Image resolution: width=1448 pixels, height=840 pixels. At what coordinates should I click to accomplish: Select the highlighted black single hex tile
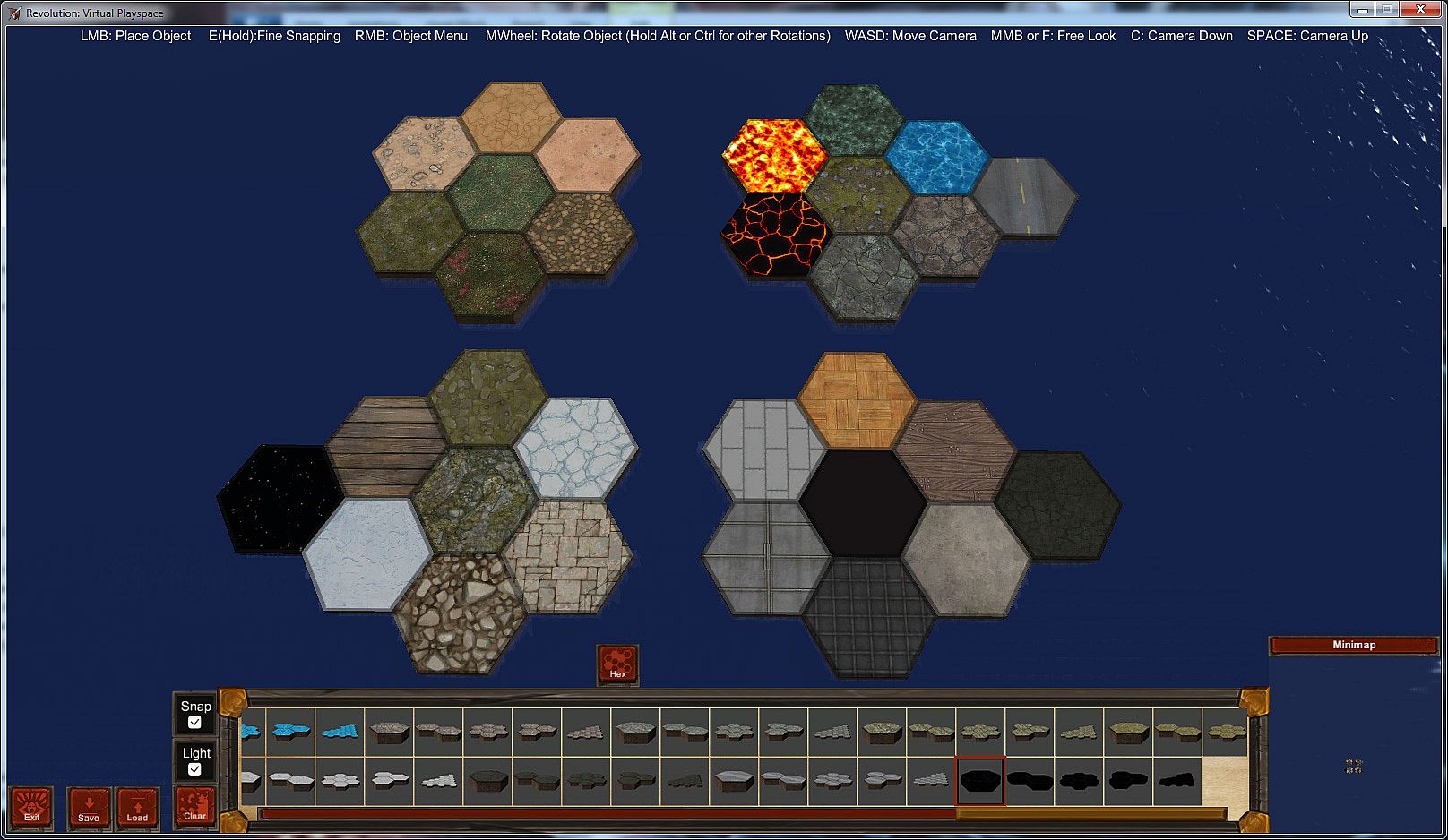(x=980, y=781)
